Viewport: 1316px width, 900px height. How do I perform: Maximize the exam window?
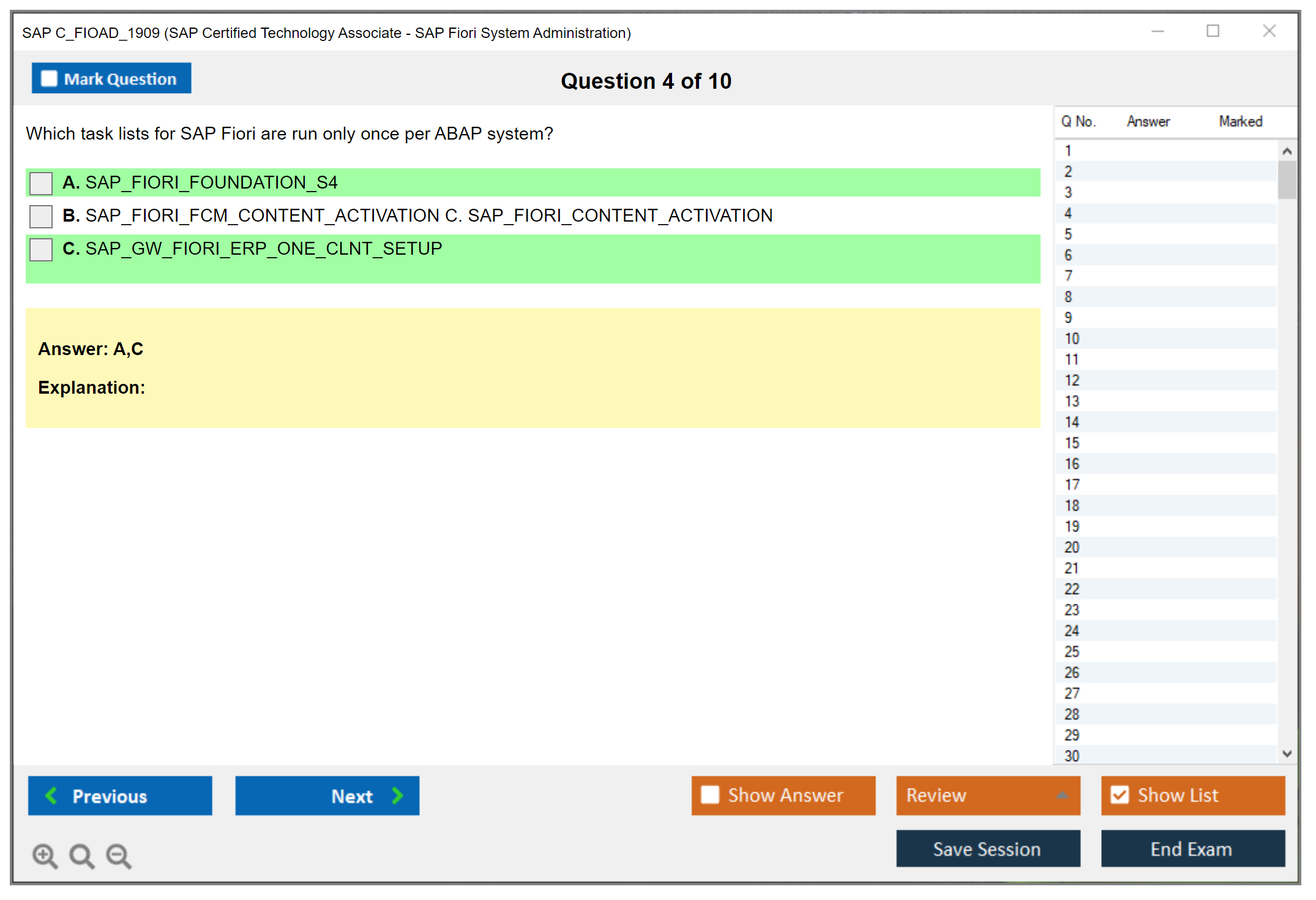tap(1213, 31)
